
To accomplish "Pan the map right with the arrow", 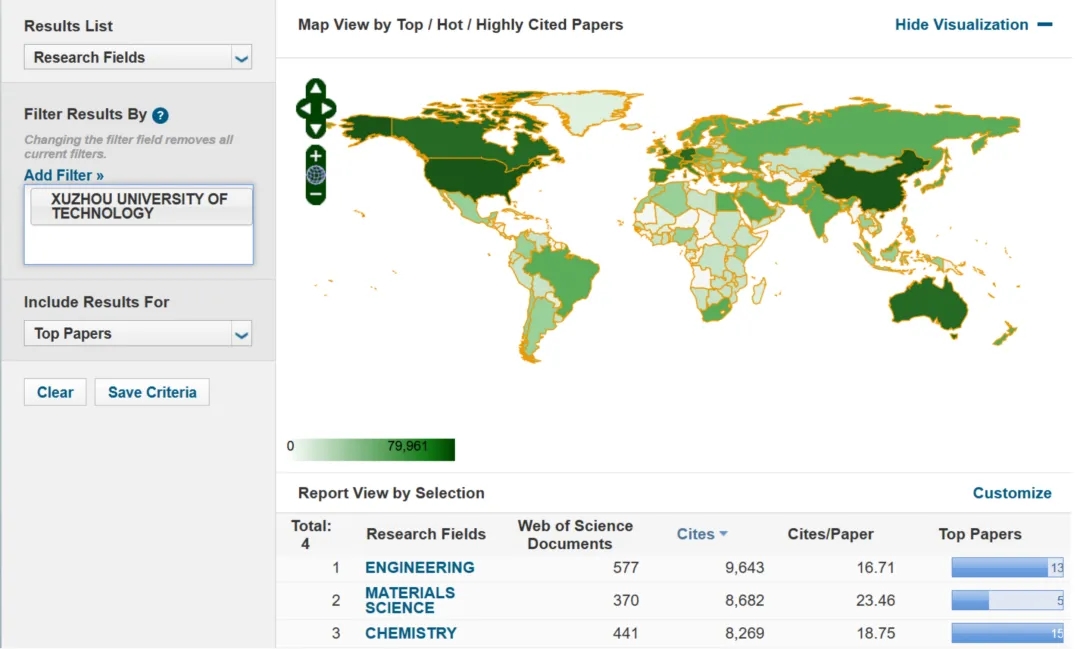I will pos(329,108).
